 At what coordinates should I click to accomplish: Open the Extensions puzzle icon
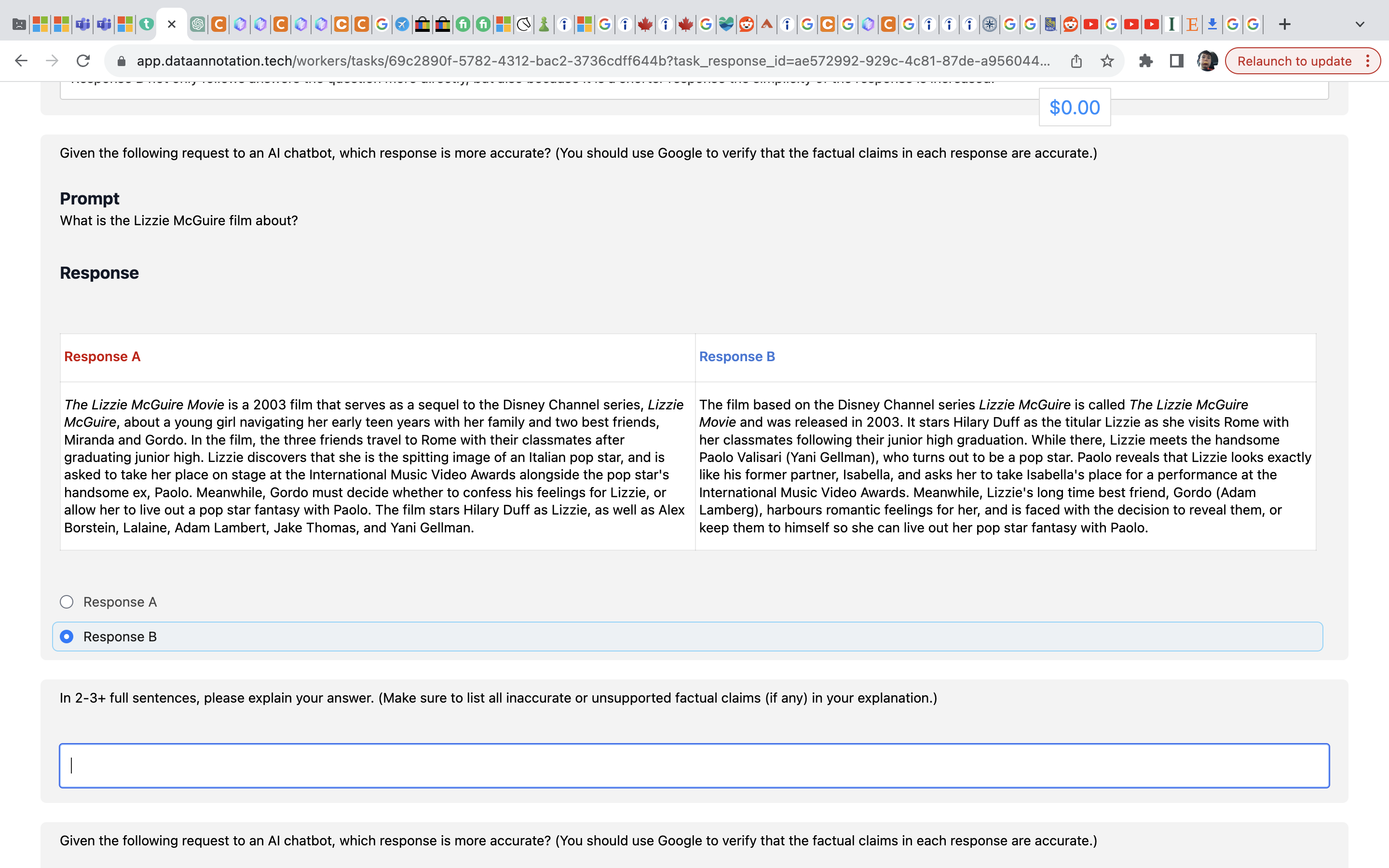(x=1145, y=61)
